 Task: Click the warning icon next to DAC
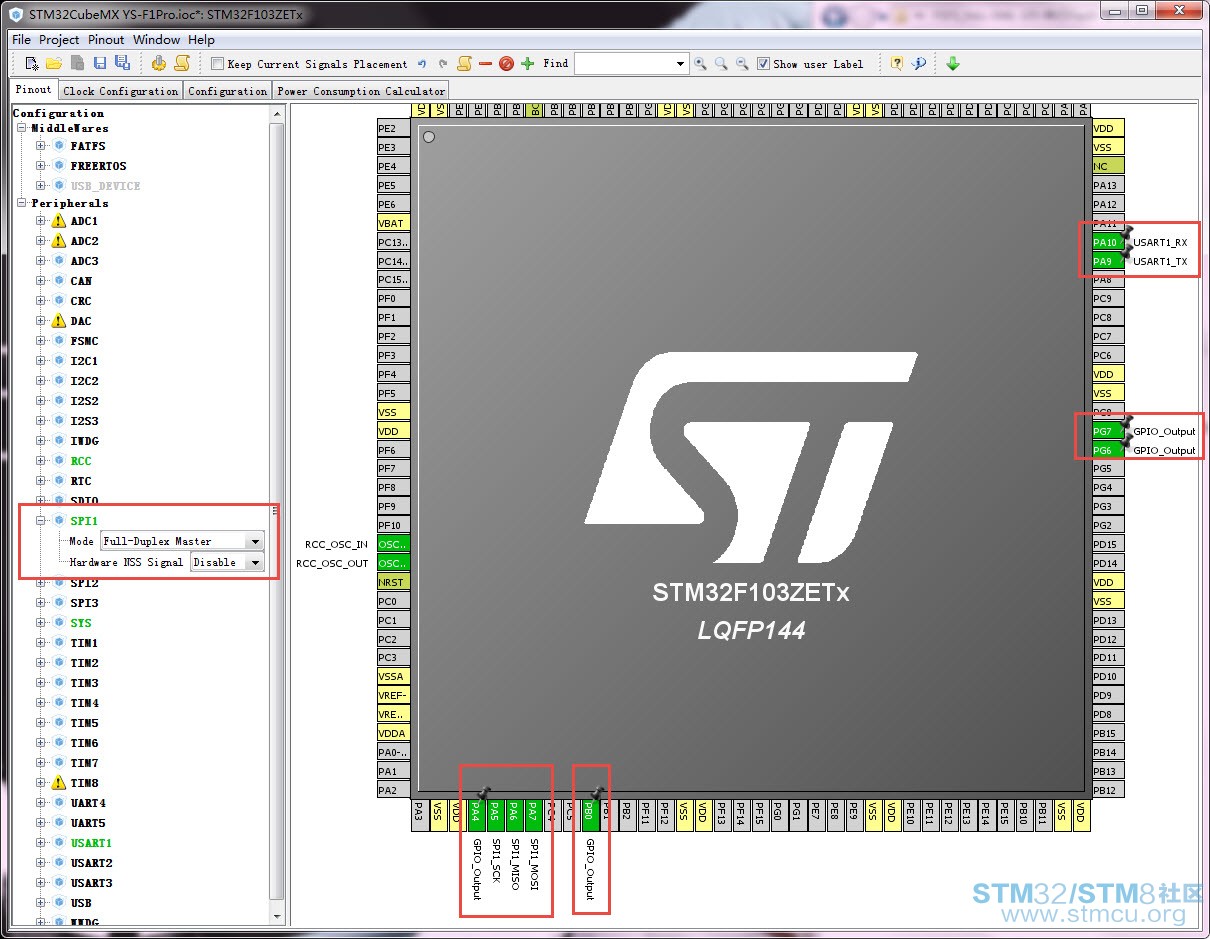tap(58, 321)
